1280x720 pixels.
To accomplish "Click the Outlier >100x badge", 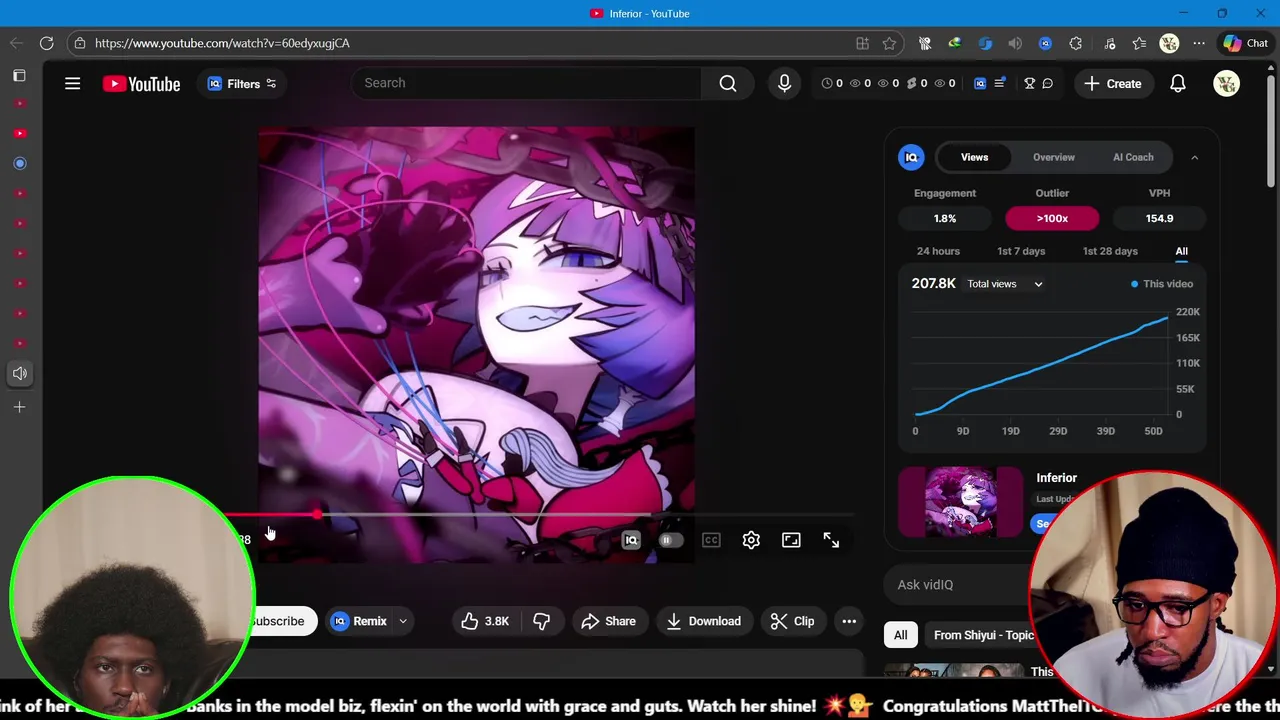I will (x=1052, y=218).
